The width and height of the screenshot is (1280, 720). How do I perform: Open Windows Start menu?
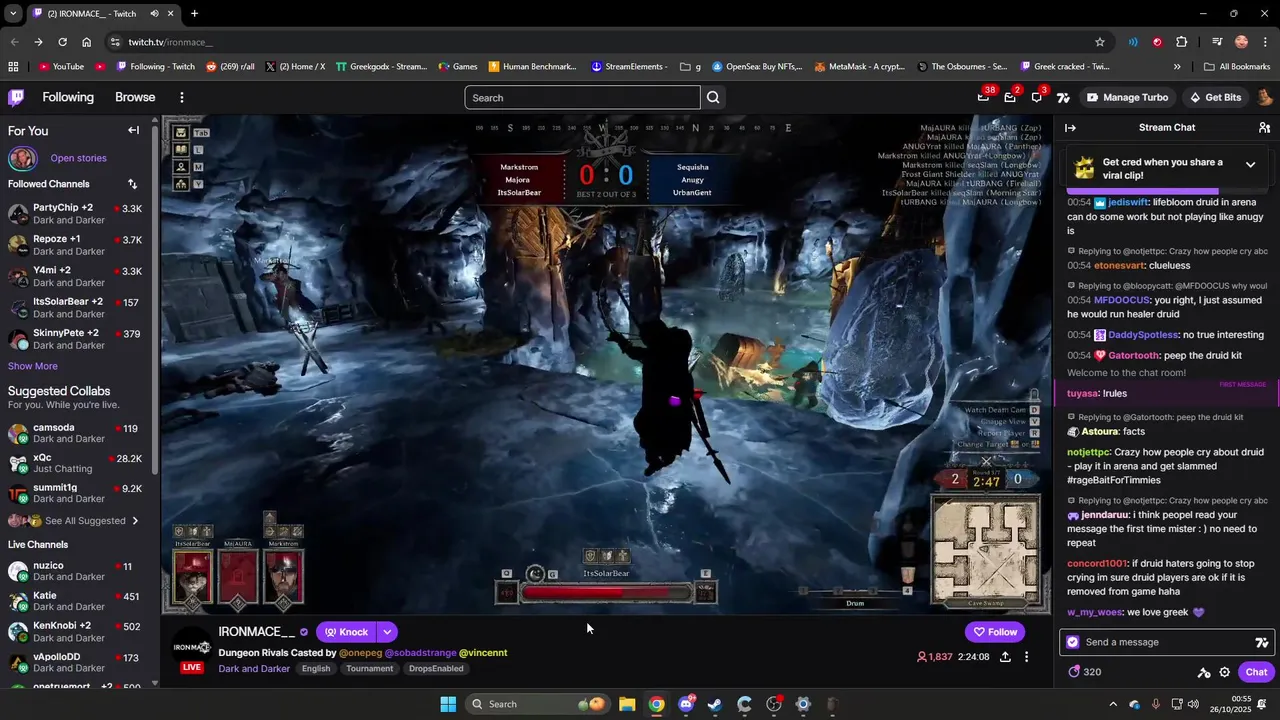[x=448, y=704]
